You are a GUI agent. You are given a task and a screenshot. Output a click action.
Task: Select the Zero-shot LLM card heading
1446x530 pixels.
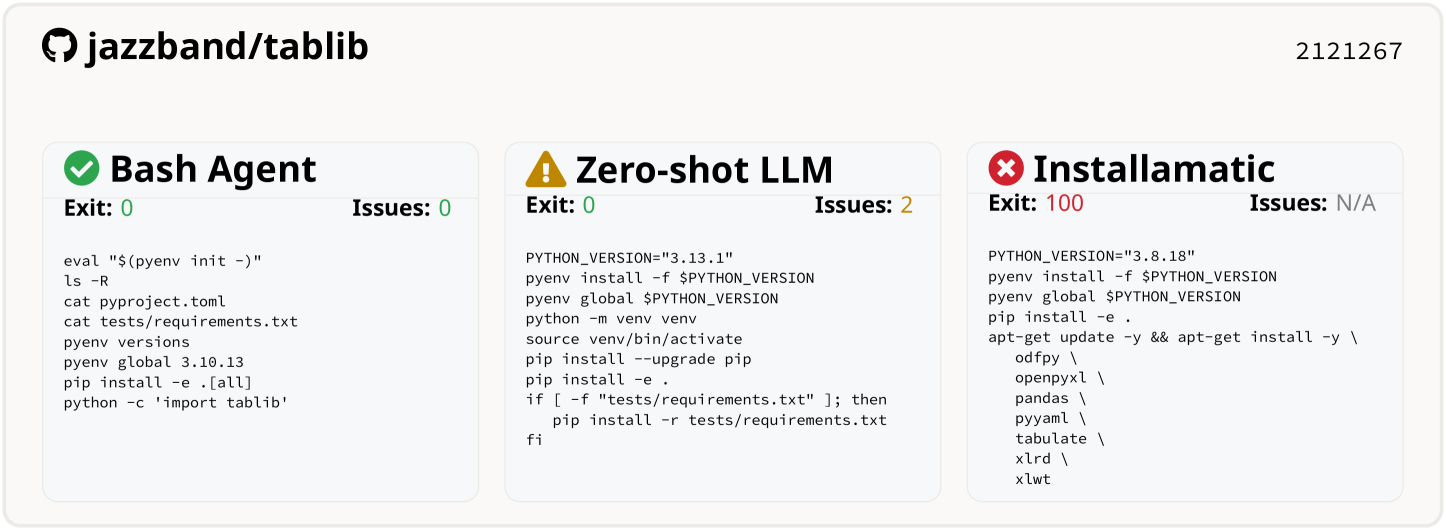pos(704,169)
